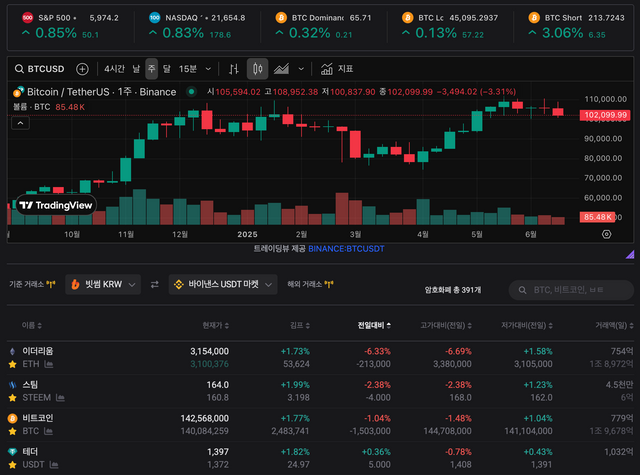Expand the chart style dropdown arrow
Screen dimensions: 640x475
tap(301, 69)
